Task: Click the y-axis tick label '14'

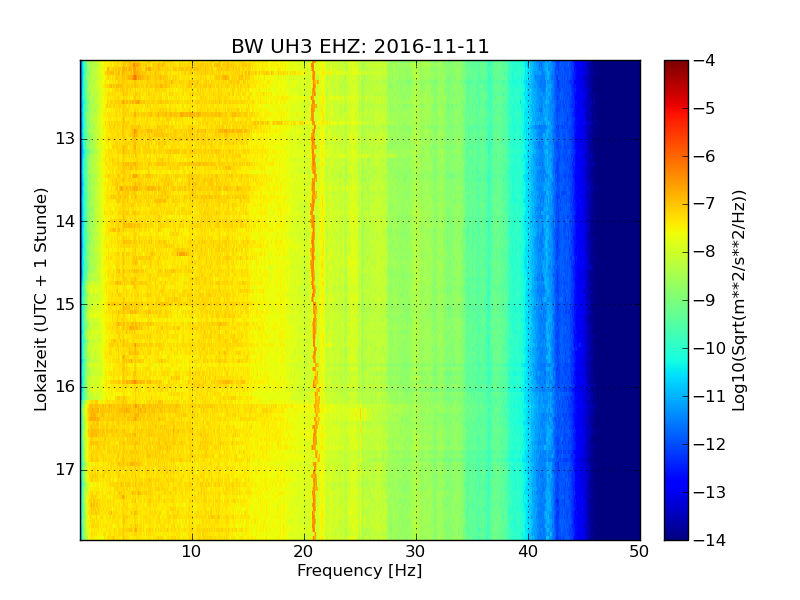Action: pos(65,221)
